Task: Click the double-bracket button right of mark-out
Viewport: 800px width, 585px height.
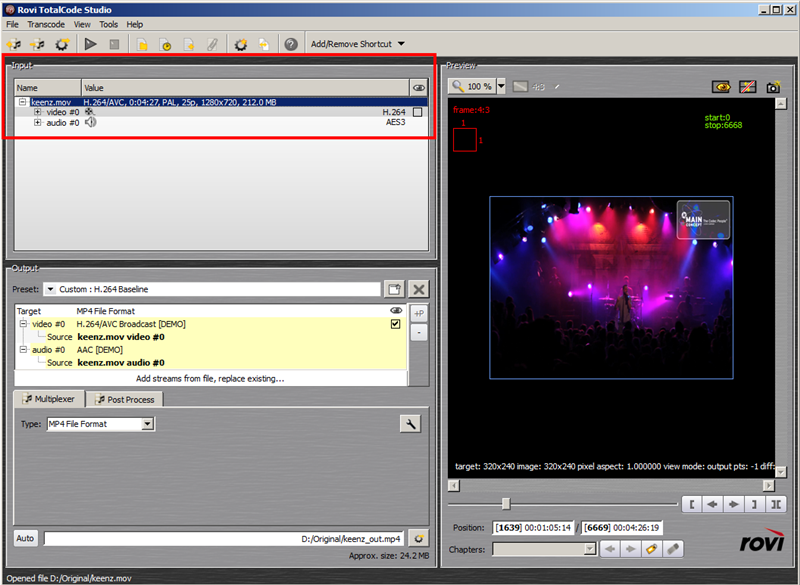Action: click(776, 504)
